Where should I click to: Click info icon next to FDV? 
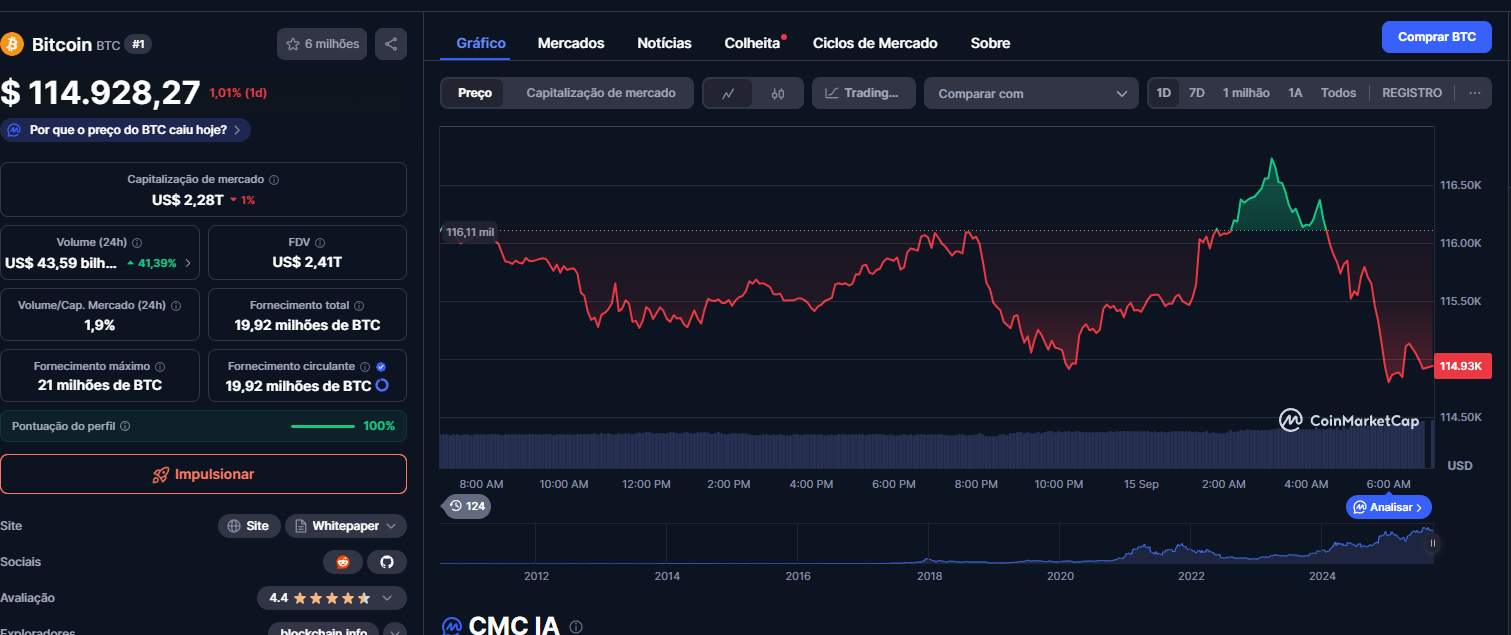tap(322, 243)
